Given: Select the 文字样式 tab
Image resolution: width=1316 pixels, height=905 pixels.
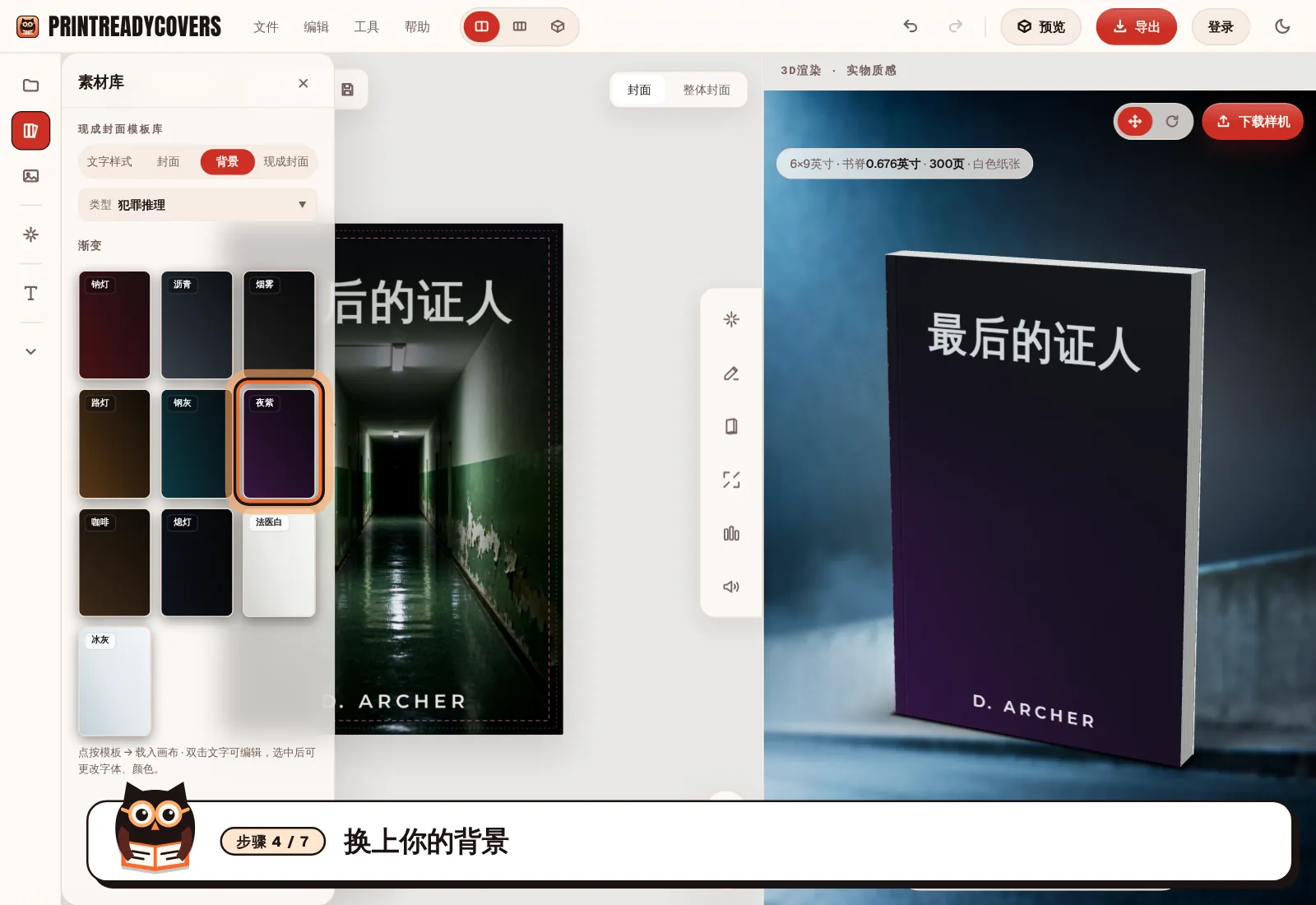Looking at the screenshot, I should tap(109, 162).
